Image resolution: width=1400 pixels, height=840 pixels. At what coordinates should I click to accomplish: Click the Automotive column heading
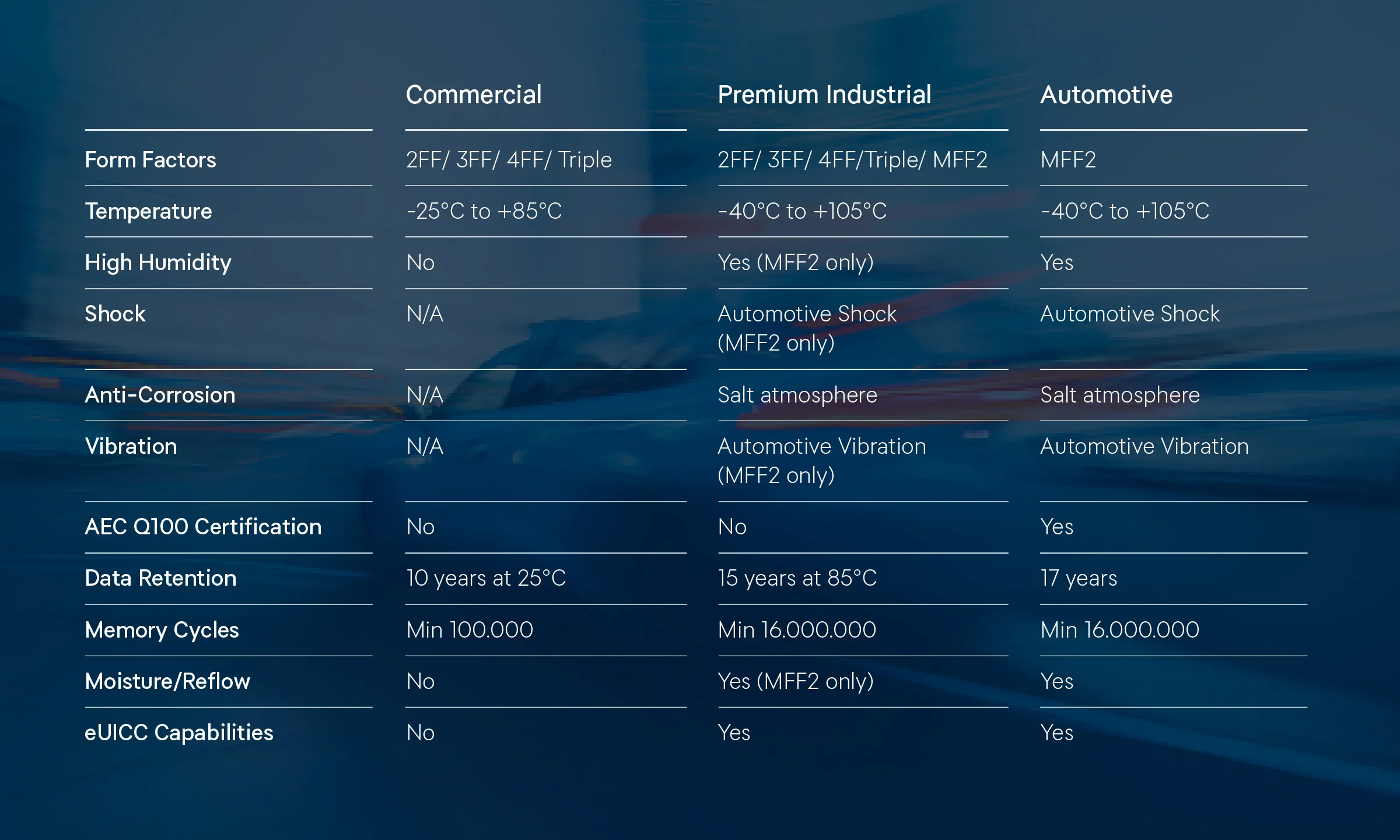point(1107,94)
